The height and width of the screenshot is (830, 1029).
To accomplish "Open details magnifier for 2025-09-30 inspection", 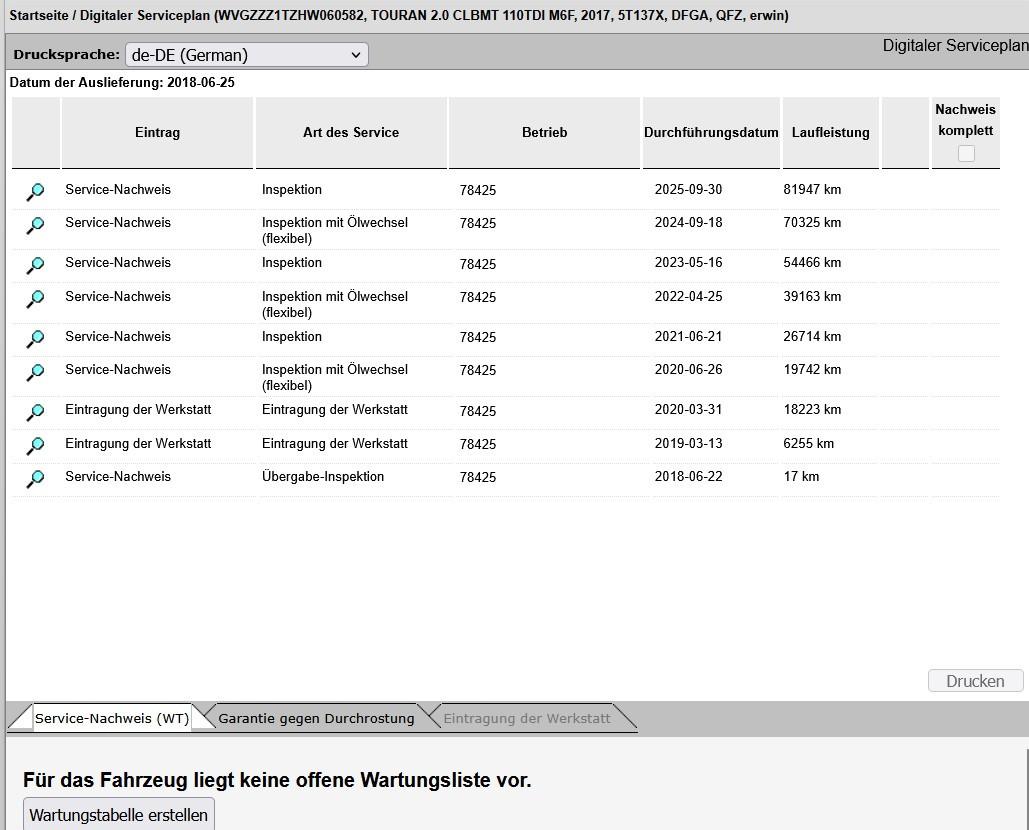I will tap(35, 192).
